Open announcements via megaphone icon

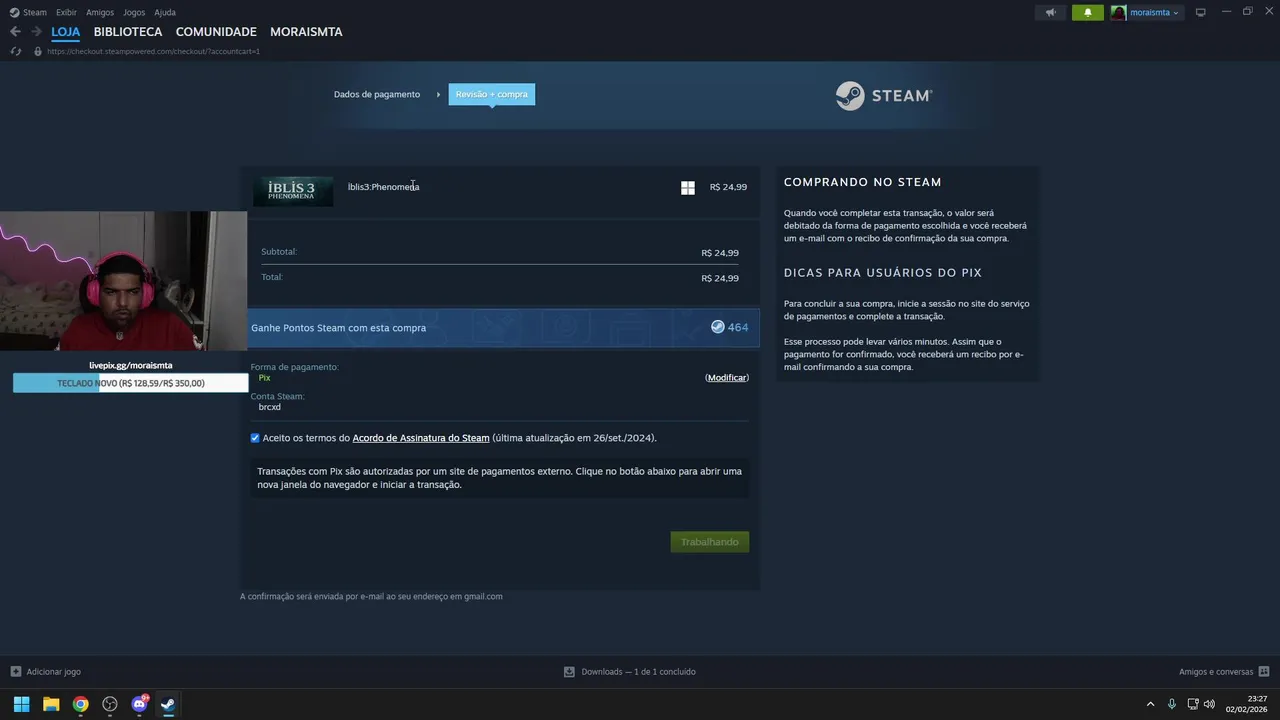pos(1050,12)
